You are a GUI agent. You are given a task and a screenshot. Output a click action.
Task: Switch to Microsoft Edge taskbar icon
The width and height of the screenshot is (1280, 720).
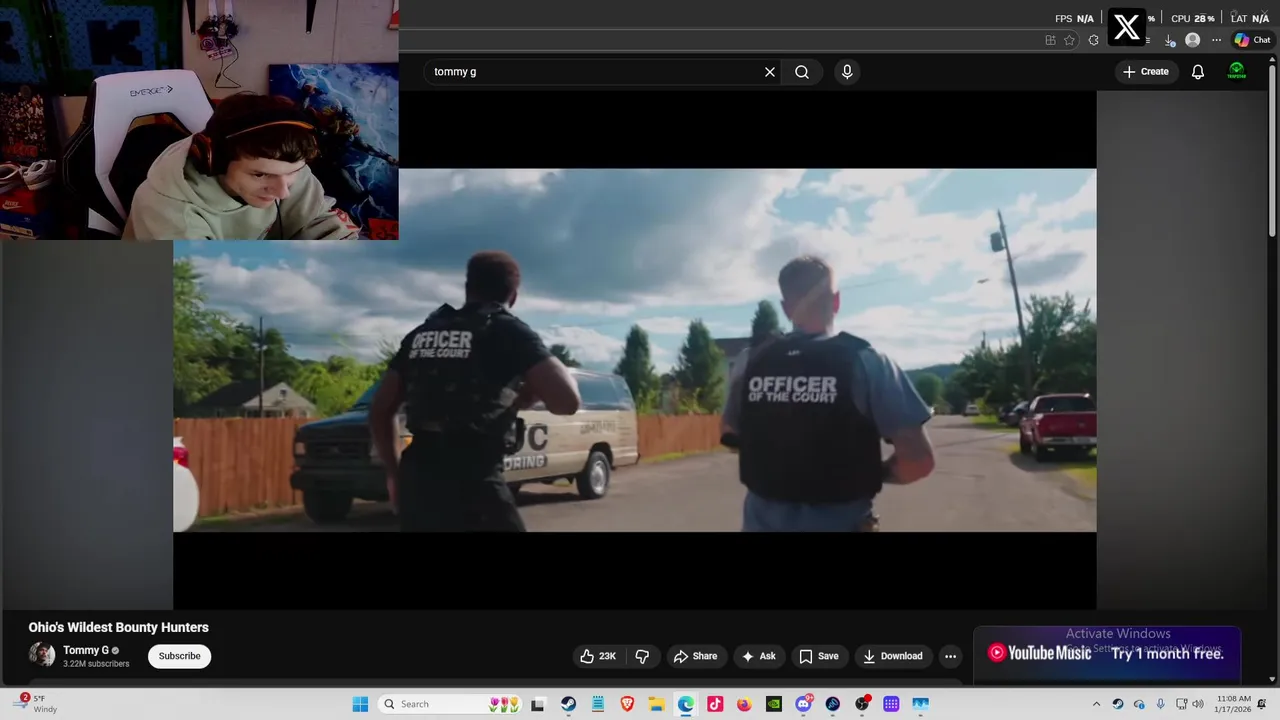686,704
